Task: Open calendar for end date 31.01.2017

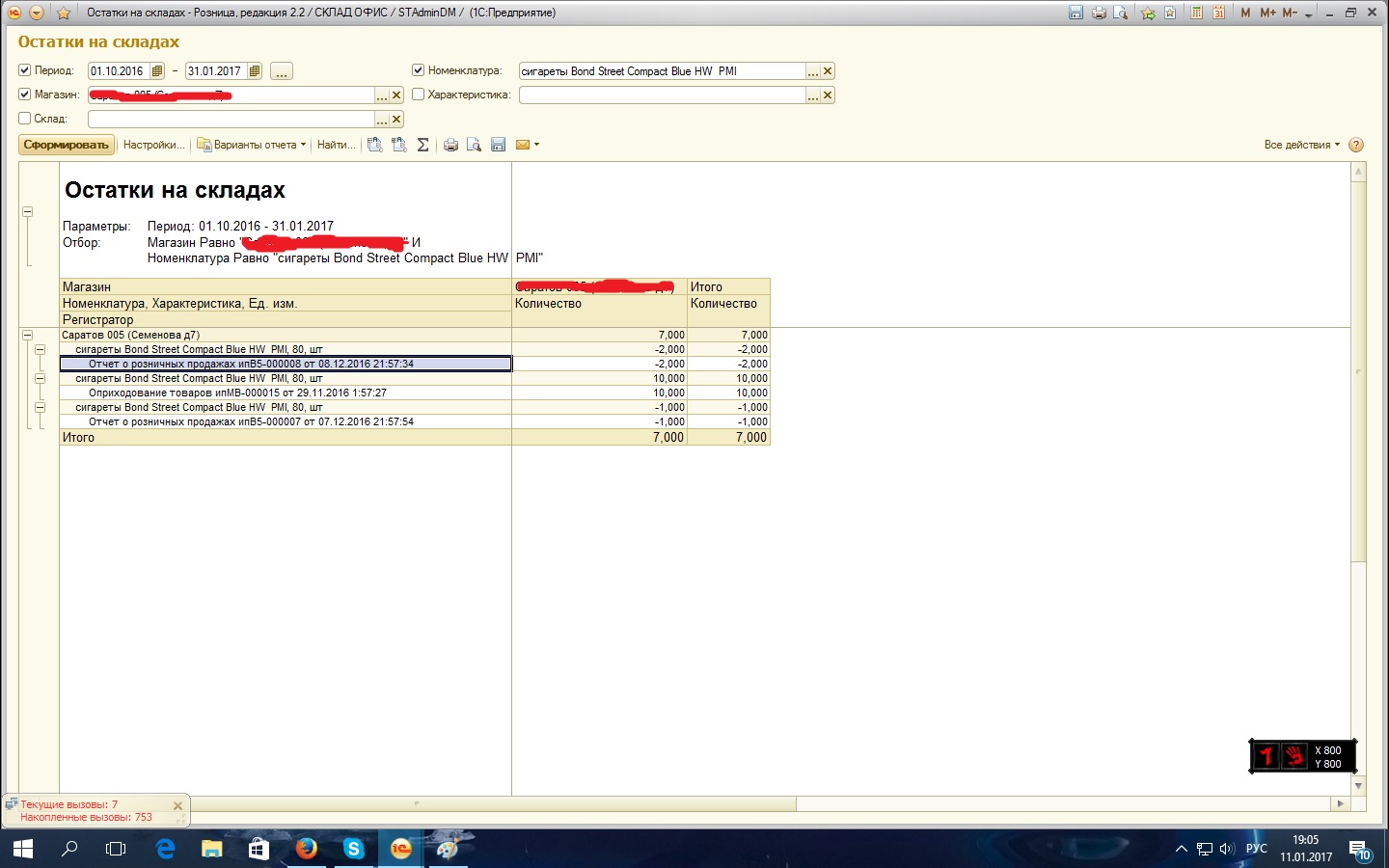Action: coord(255,71)
